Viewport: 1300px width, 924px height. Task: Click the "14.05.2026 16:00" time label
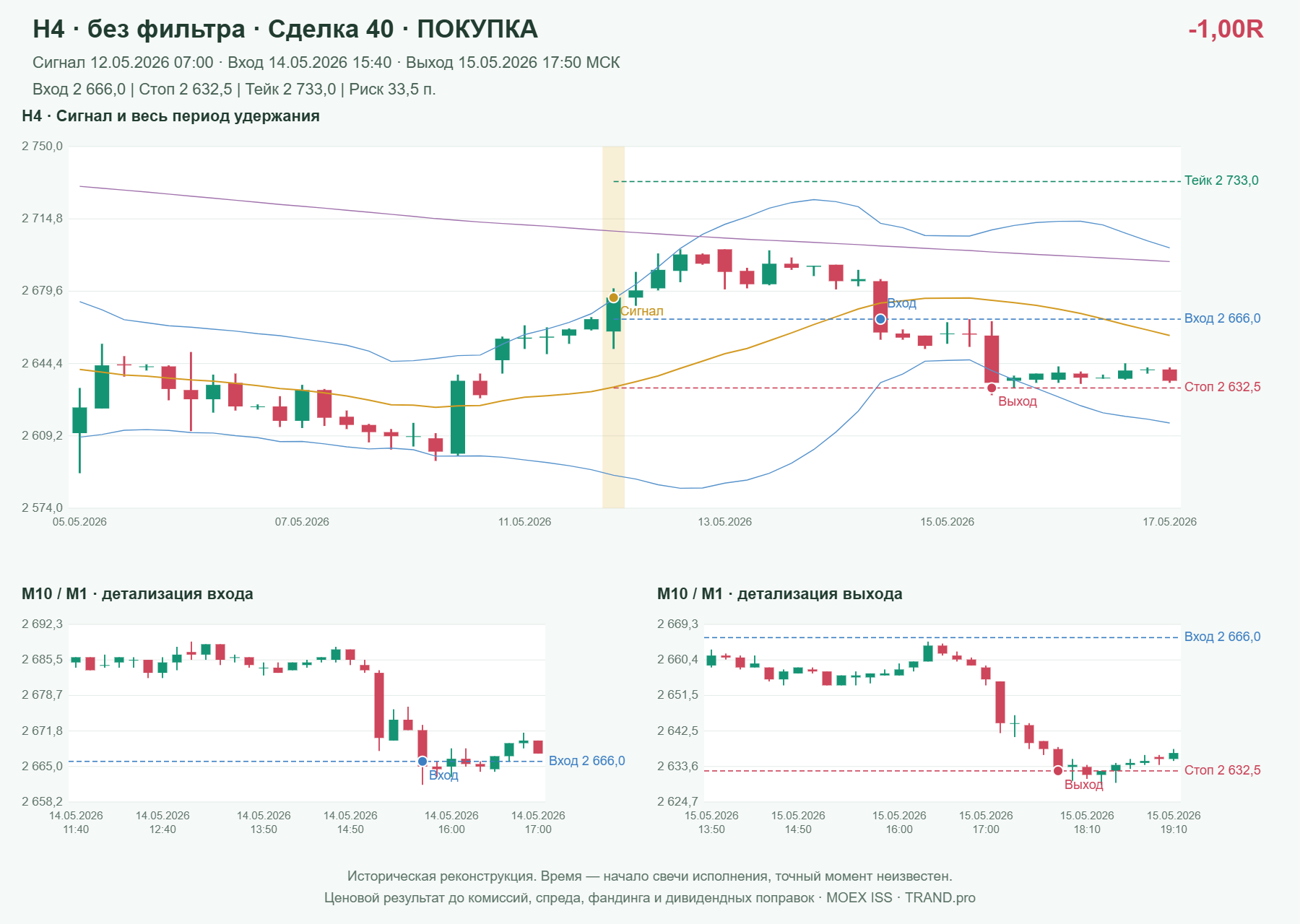pos(451,822)
